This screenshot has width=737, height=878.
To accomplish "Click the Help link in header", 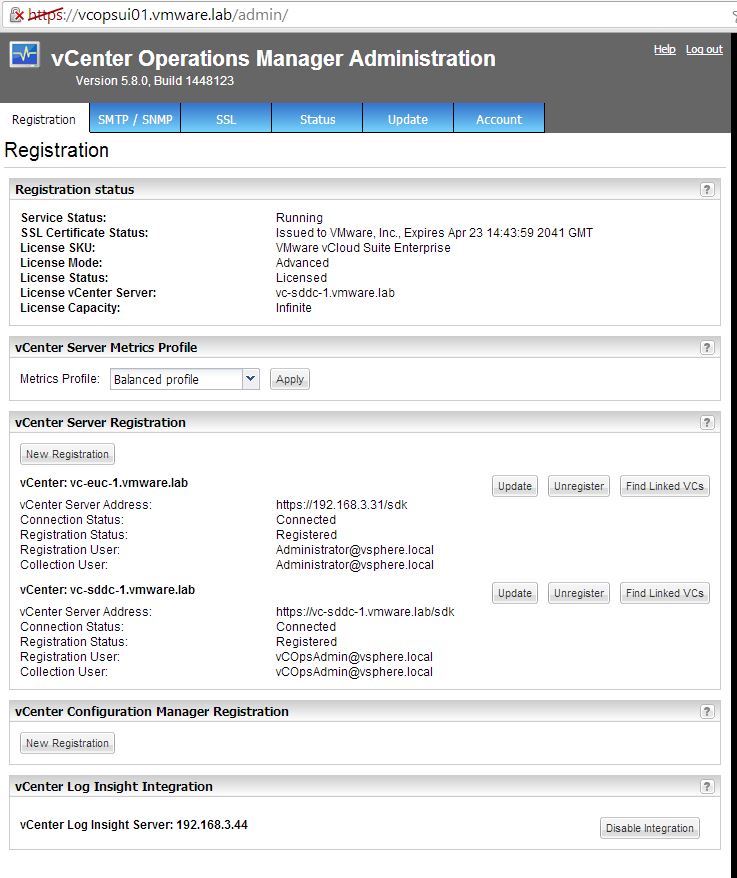I will tap(665, 49).
